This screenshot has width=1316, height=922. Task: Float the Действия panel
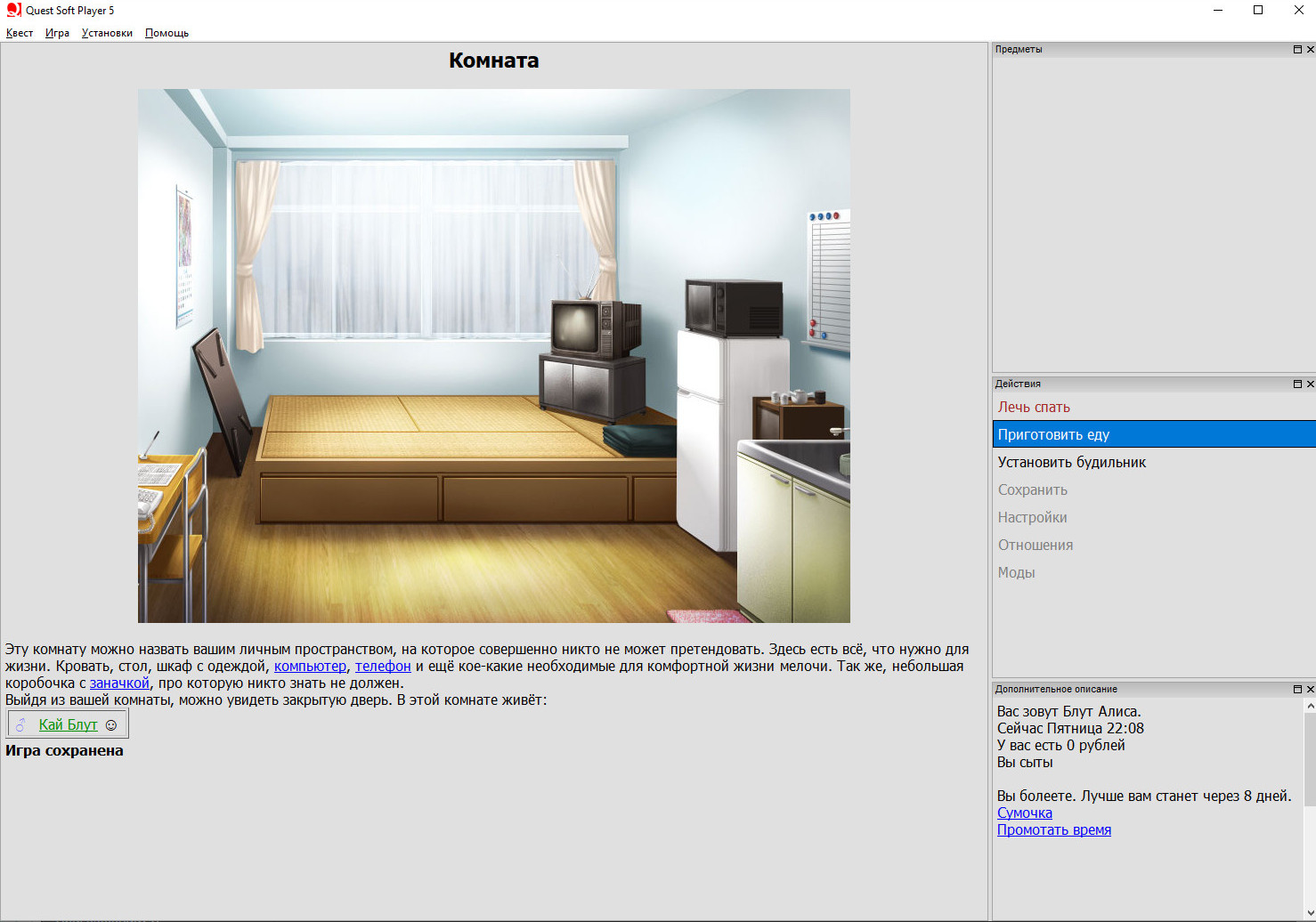pos(1297,384)
